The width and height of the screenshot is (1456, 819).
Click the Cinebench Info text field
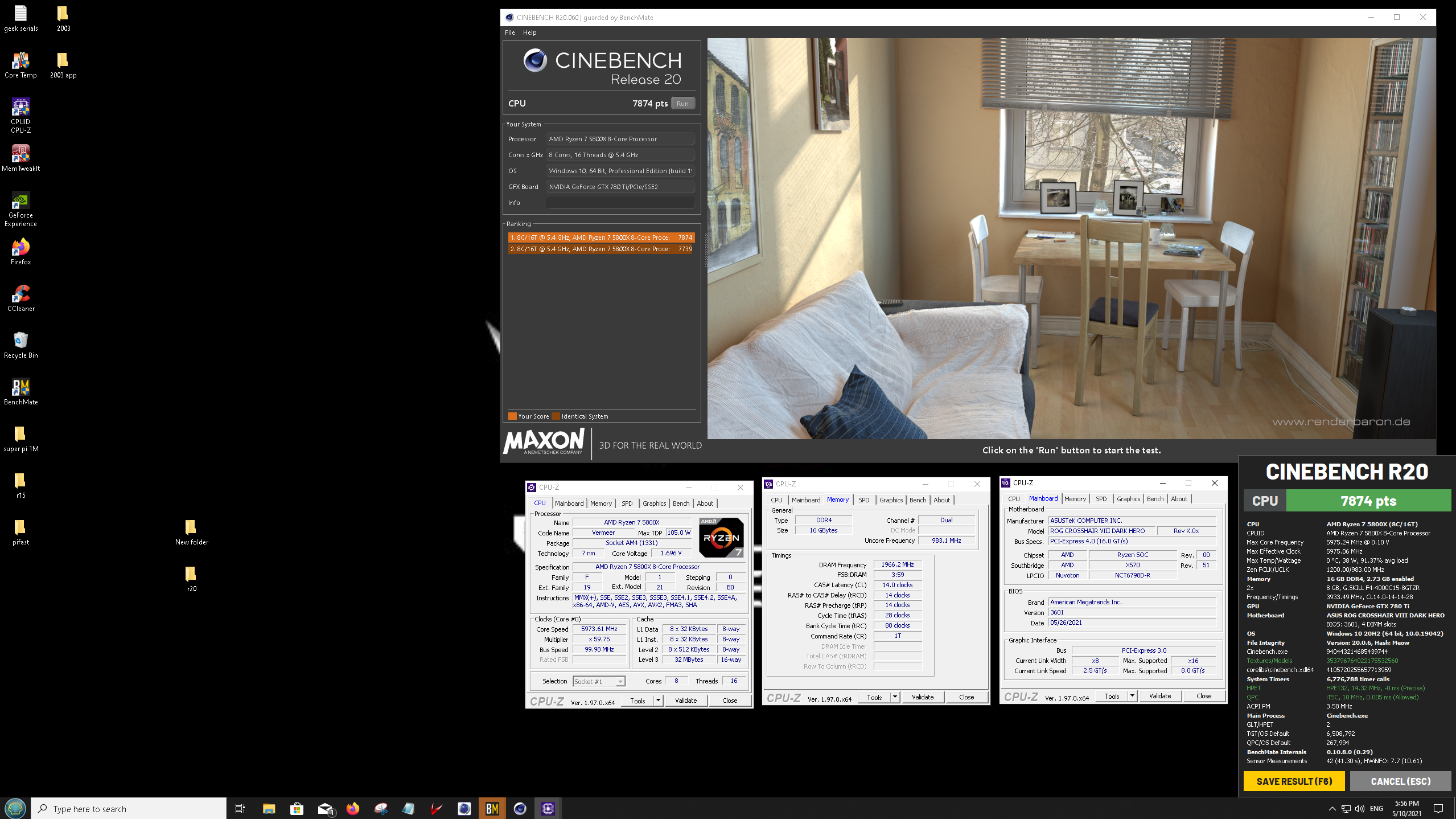[620, 203]
